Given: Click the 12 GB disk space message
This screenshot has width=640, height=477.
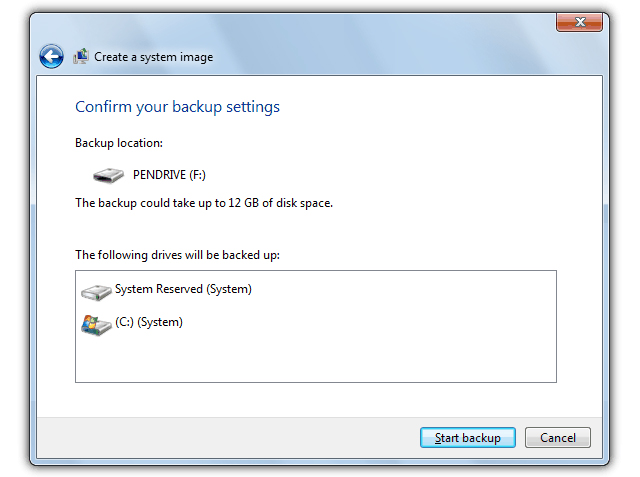Looking at the screenshot, I should click(x=204, y=203).
